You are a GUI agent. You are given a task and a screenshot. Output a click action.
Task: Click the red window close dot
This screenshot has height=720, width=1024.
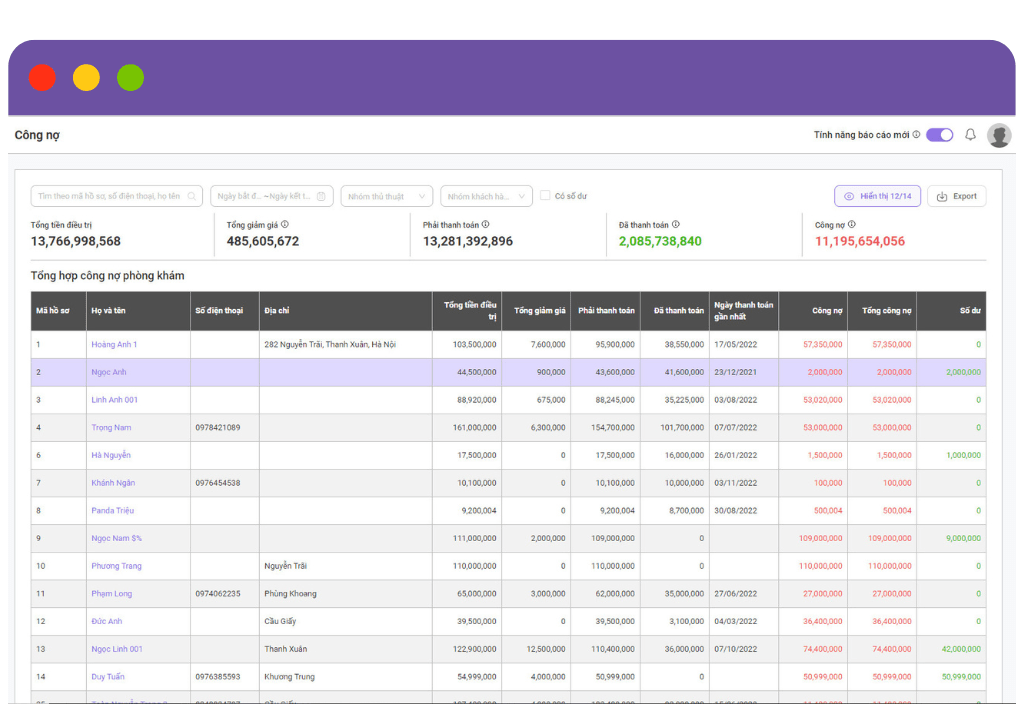[x=42, y=78]
